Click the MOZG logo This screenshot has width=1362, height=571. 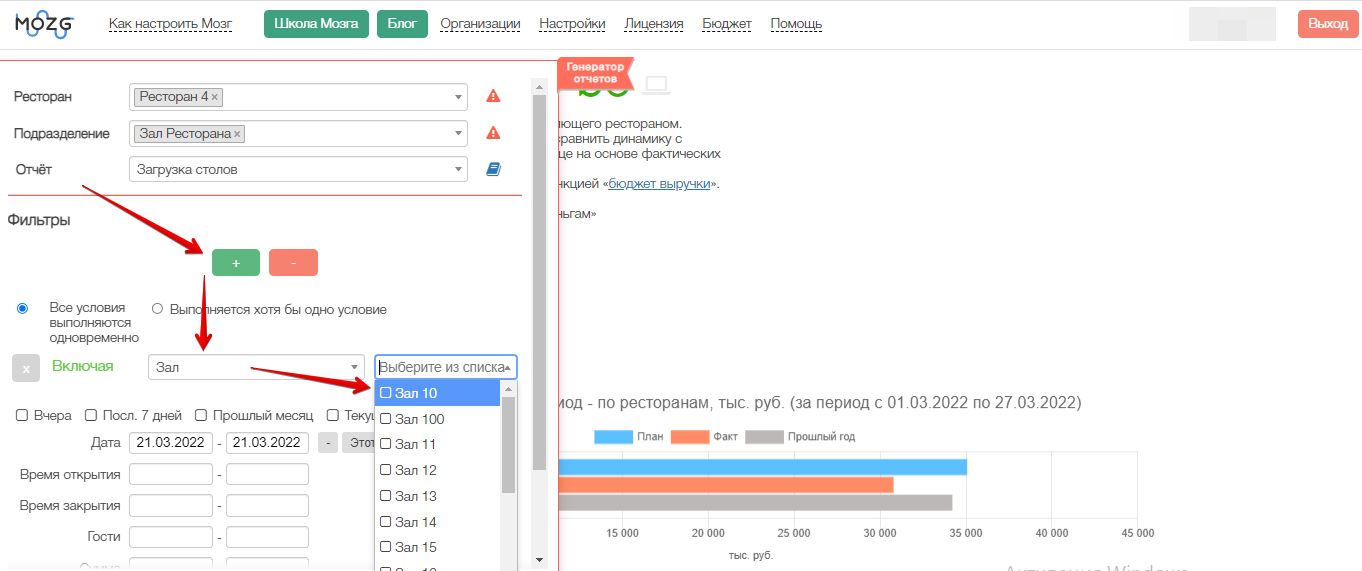pyautogui.click(x=44, y=25)
